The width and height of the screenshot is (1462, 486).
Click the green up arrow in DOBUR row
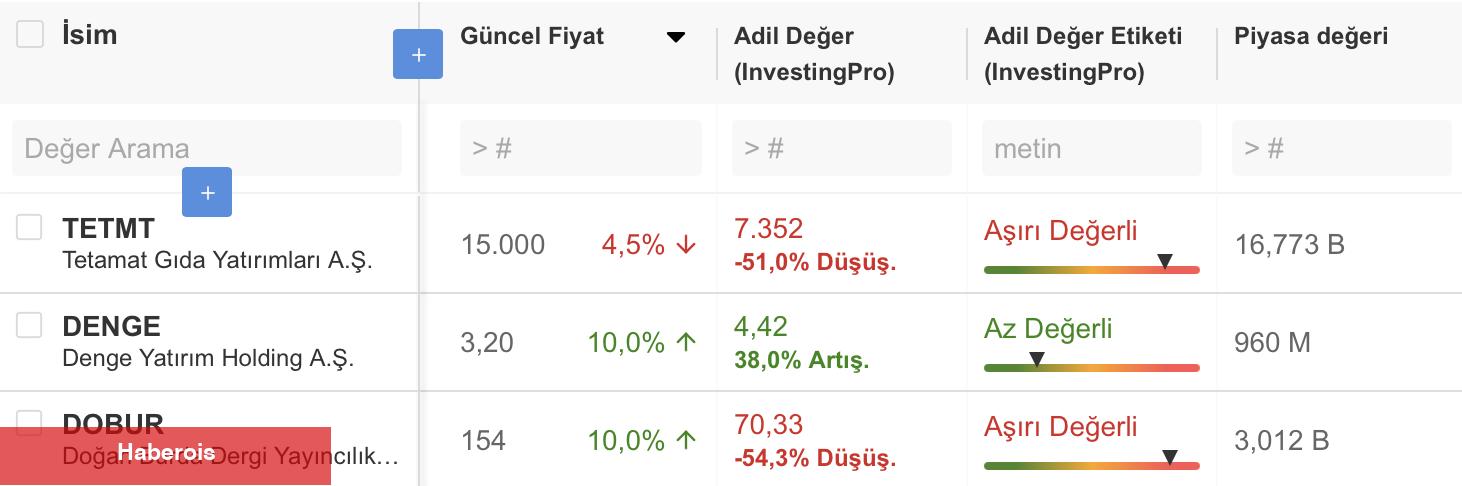[686, 441]
